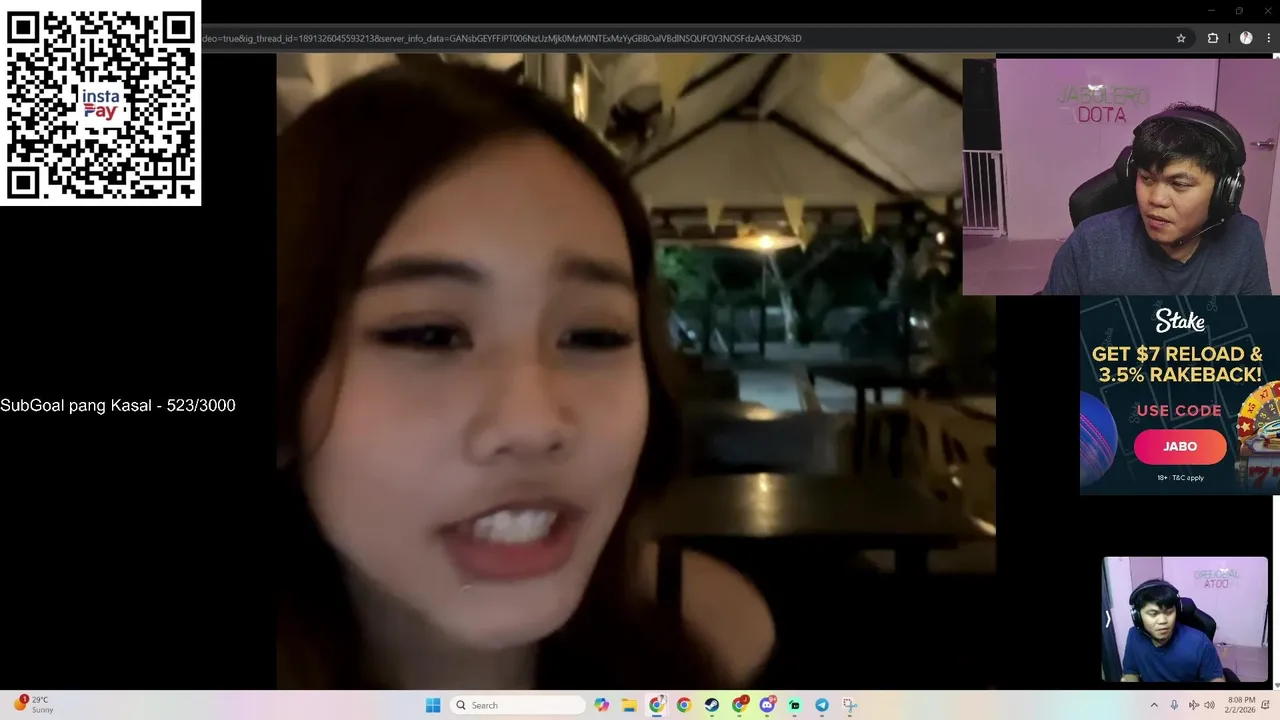1280x720 pixels.
Task: Click the small webcam overlay at bottom right
Action: (1184, 619)
